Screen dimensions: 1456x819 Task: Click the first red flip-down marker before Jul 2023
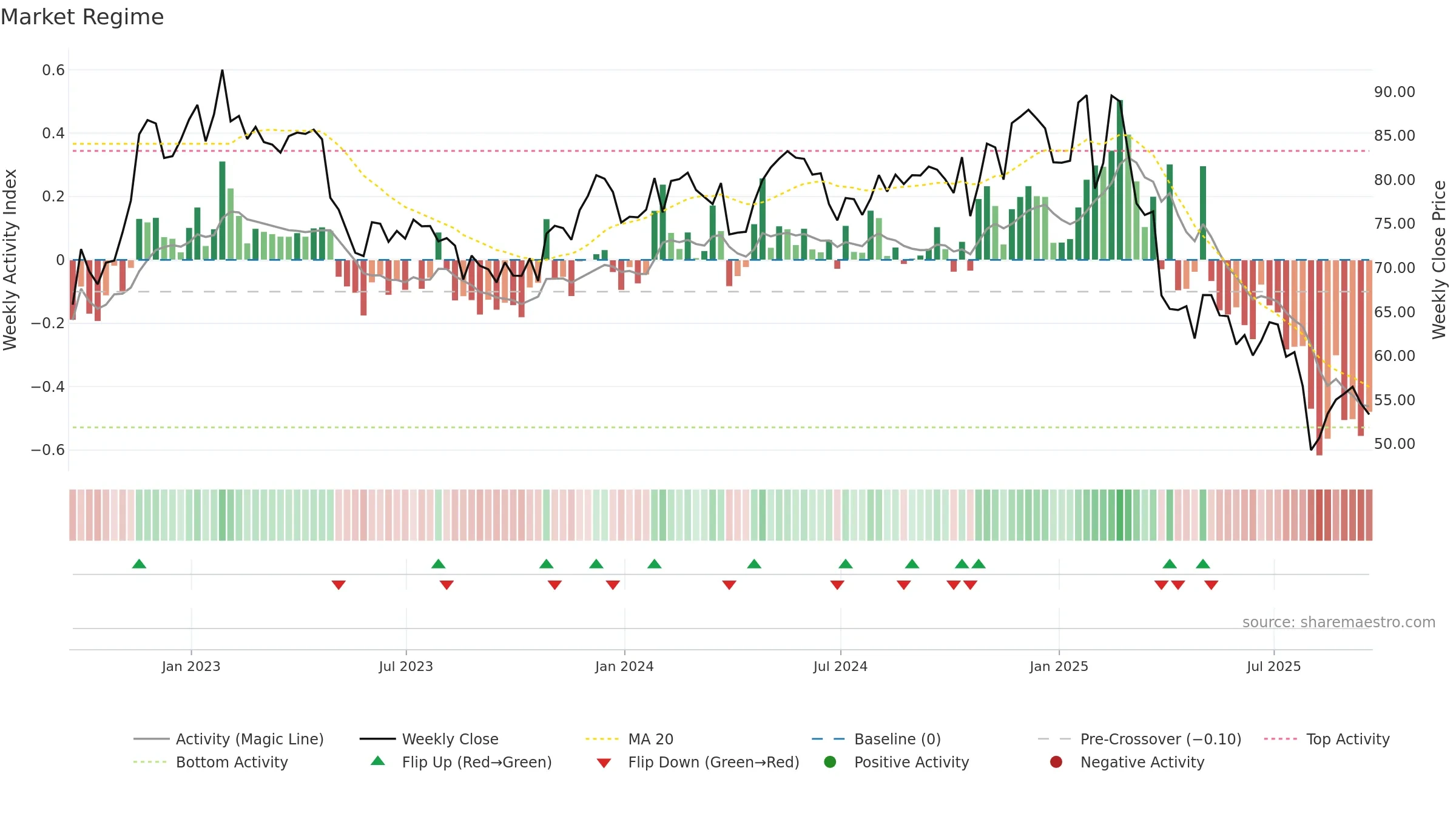pyautogui.click(x=339, y=585)
